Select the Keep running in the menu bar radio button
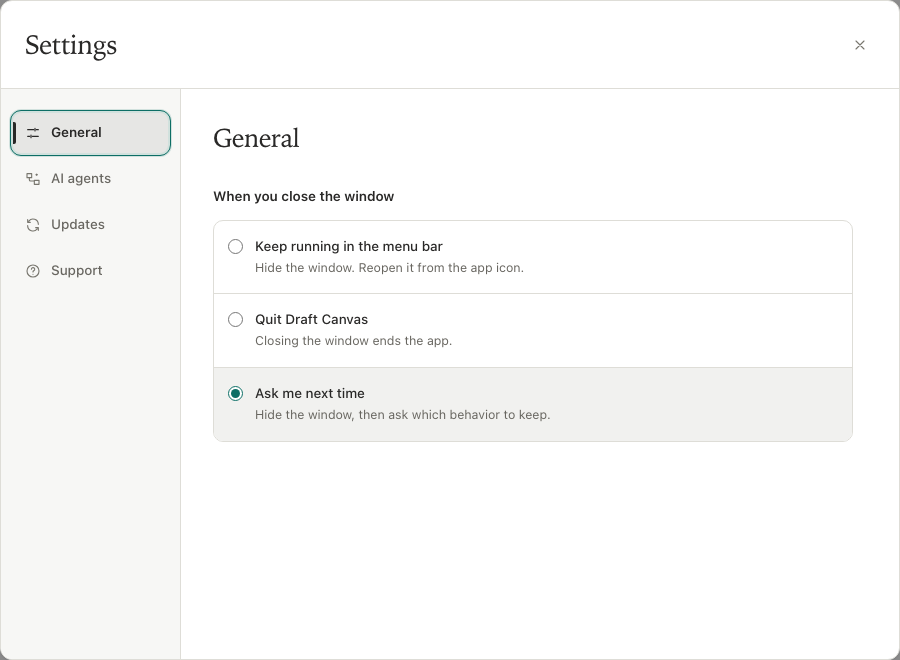This screenshot has width=900, height=660. 235,246
